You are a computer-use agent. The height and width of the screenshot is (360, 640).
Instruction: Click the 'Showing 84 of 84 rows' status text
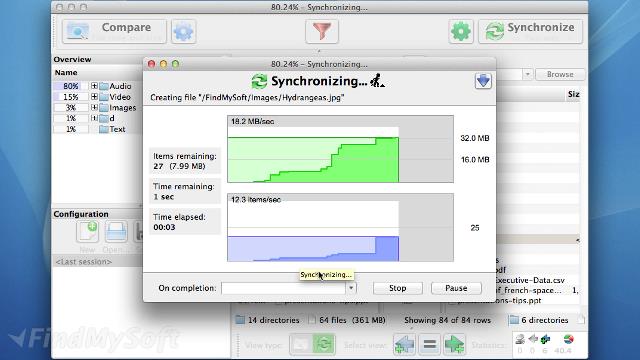click(447, 320)
